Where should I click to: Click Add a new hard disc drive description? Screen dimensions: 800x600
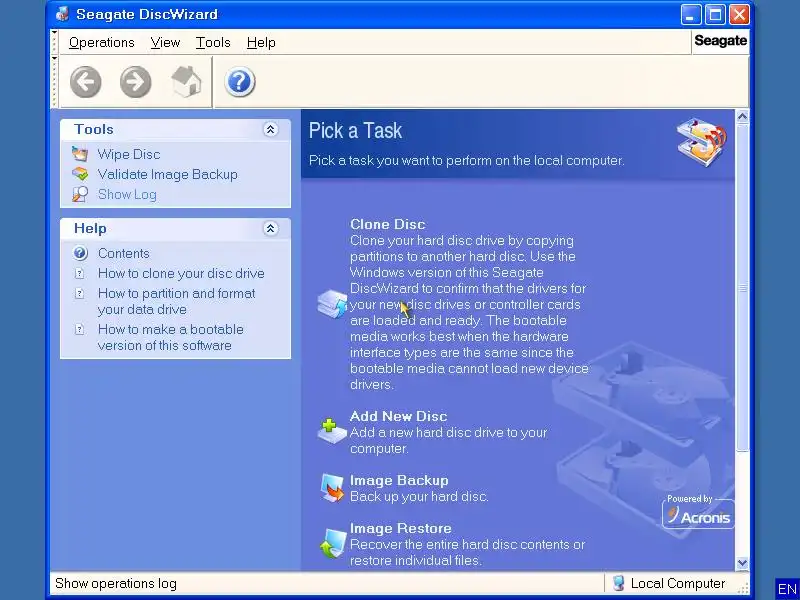pos(448,440)
